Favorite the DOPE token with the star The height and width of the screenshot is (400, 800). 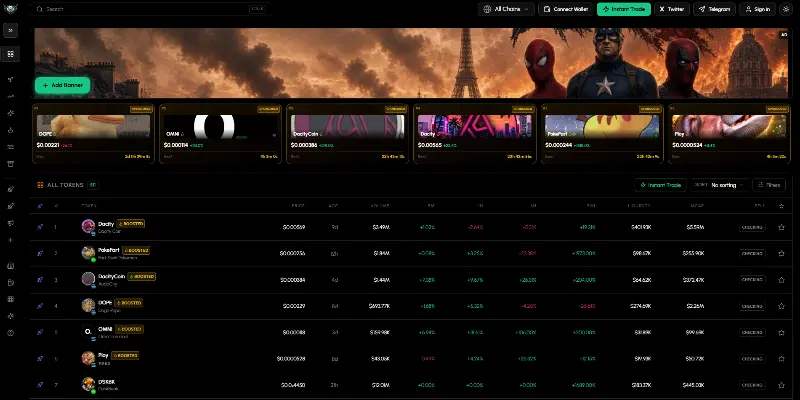tap(781, 306)
